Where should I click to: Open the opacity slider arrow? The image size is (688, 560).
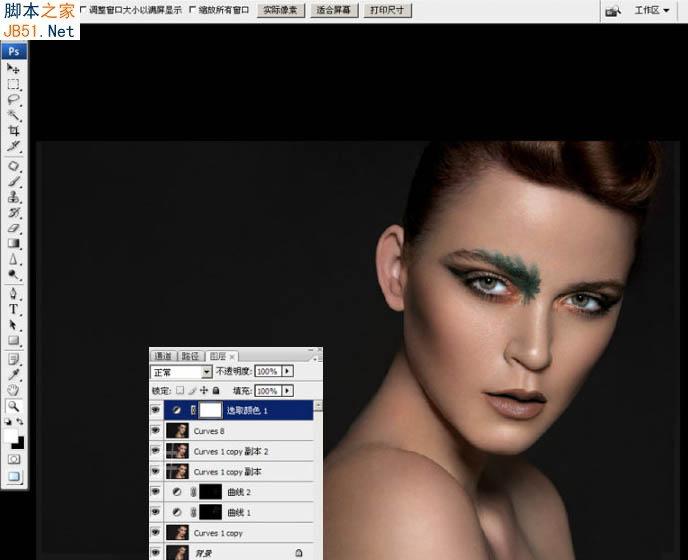click(x=287, y=371)
